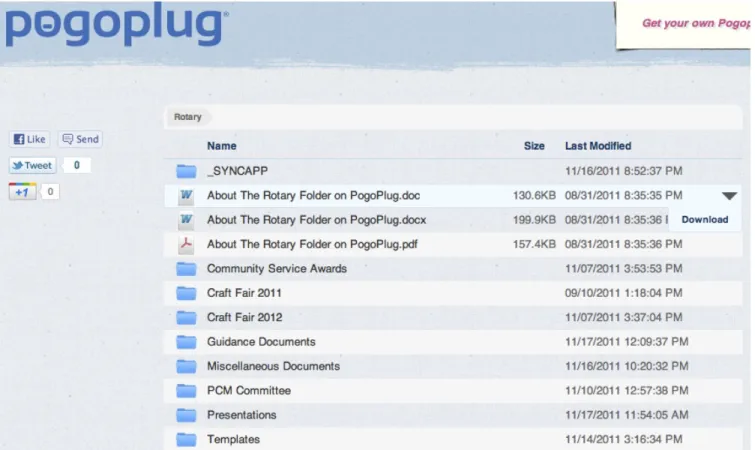Click the Presentations folder icon
Screen dimensions: 755x450
click(186, 415)
